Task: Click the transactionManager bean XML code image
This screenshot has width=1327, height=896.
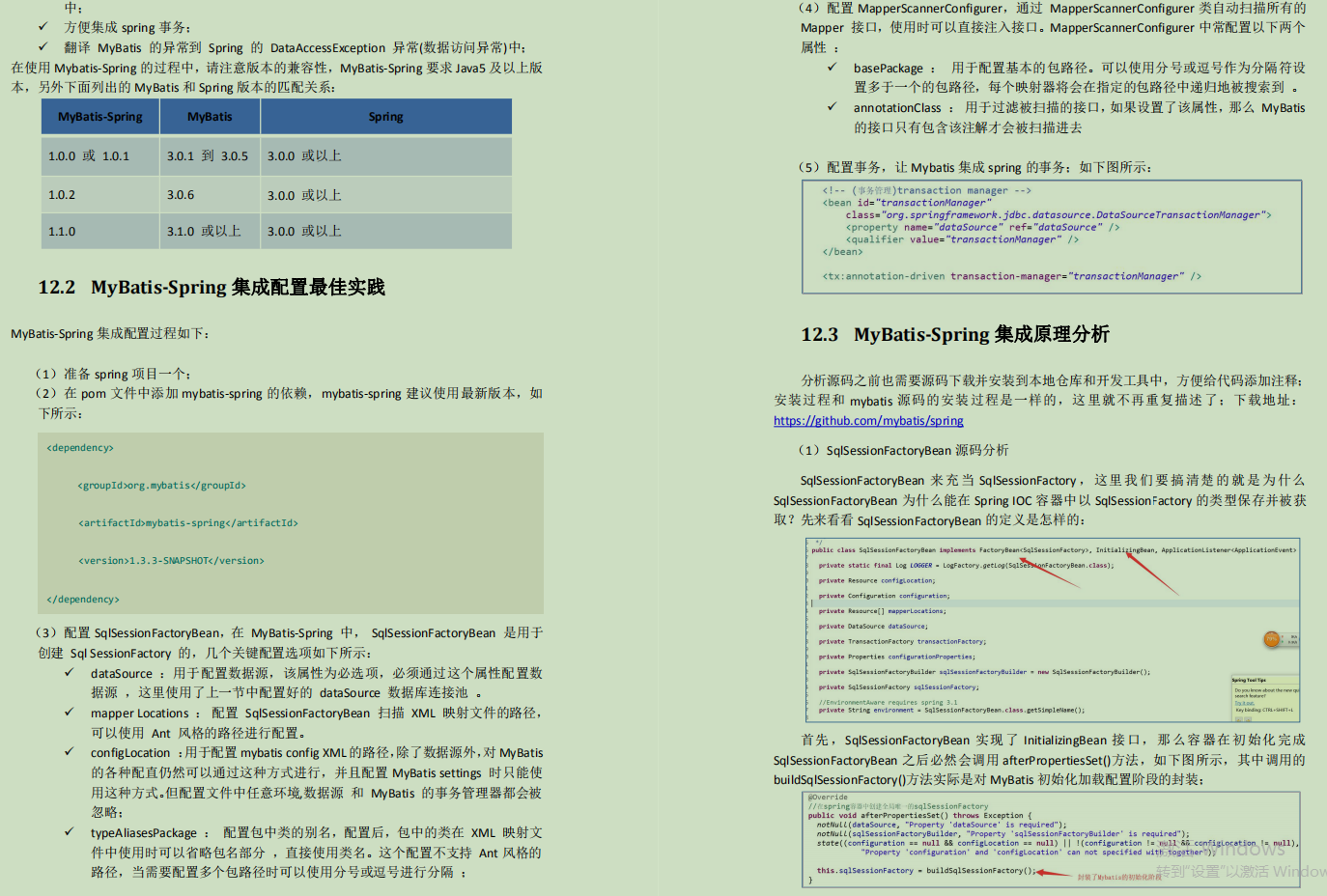Action: click(x=1053, y=237)
